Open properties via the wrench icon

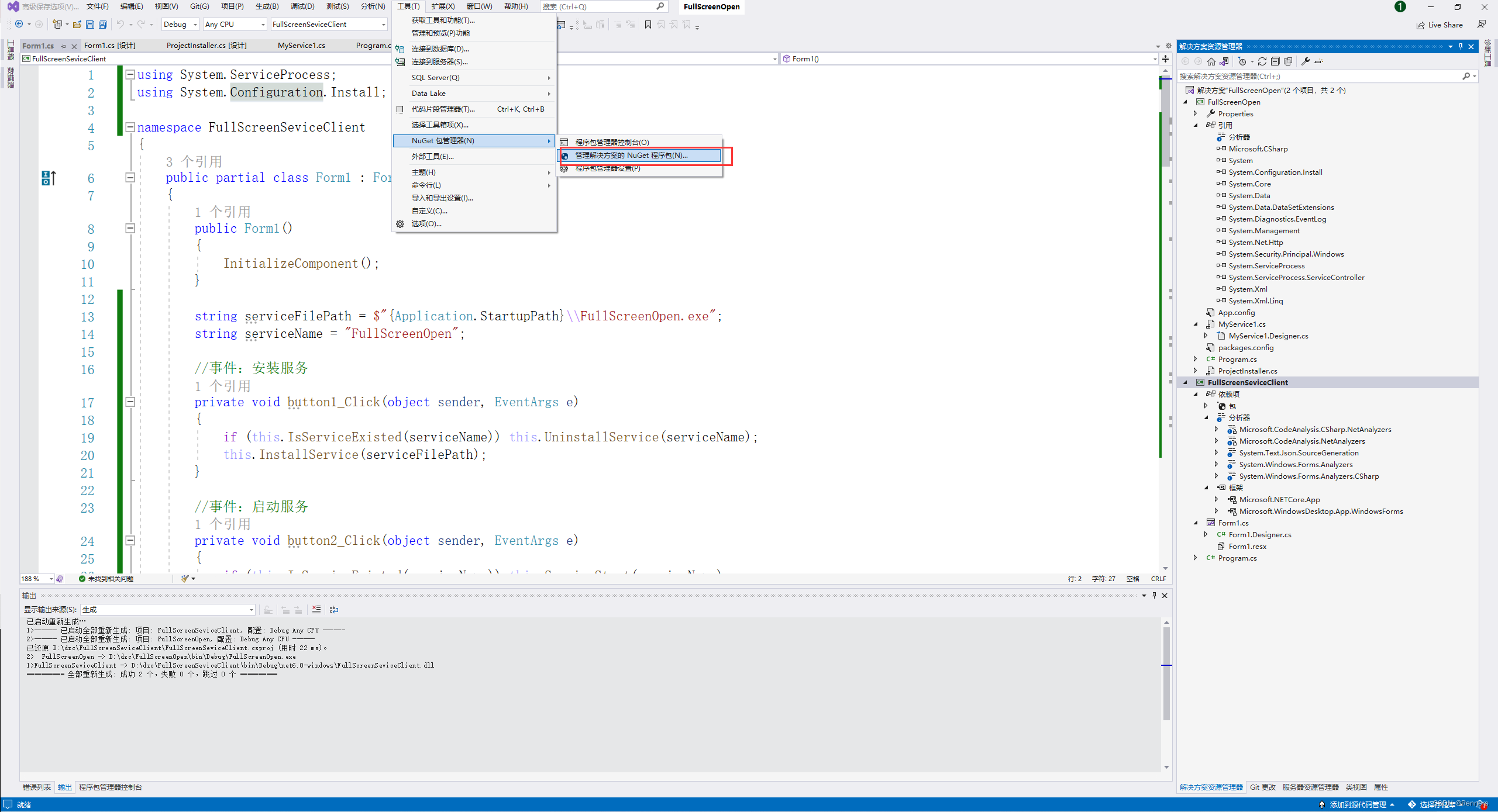coord(1305,61)
